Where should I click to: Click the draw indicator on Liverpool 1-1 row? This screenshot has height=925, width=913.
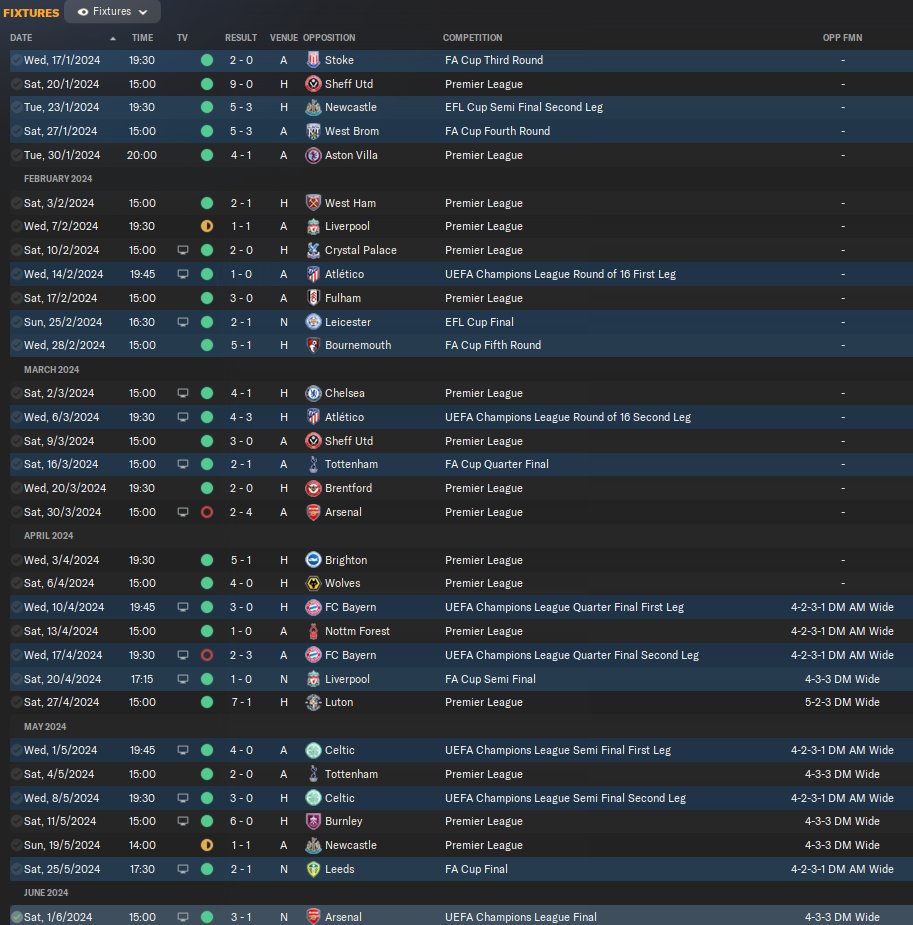point(207,227)
